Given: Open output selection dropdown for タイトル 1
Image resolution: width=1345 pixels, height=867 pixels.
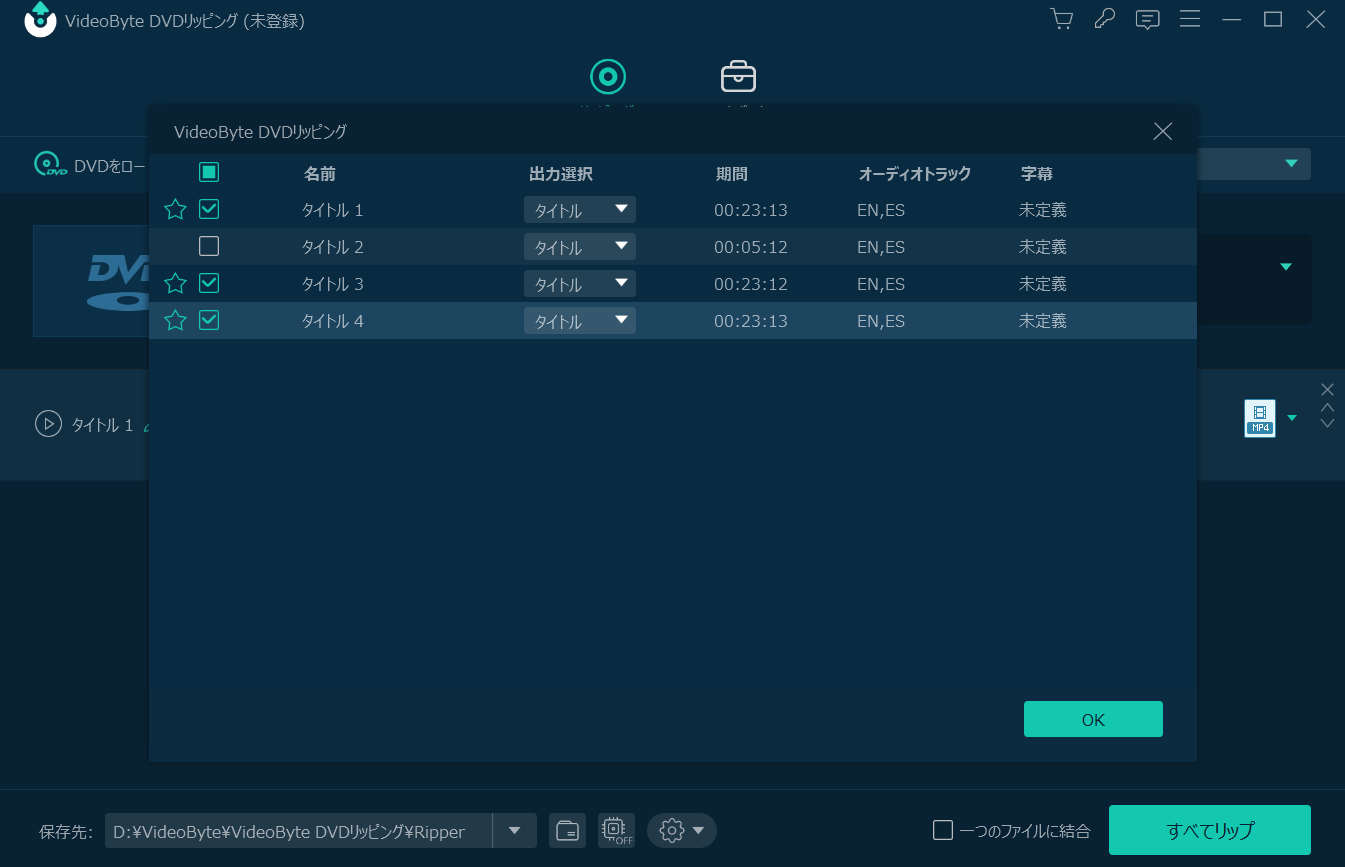Looking at the screenshot, I should [x=580, y=210].
